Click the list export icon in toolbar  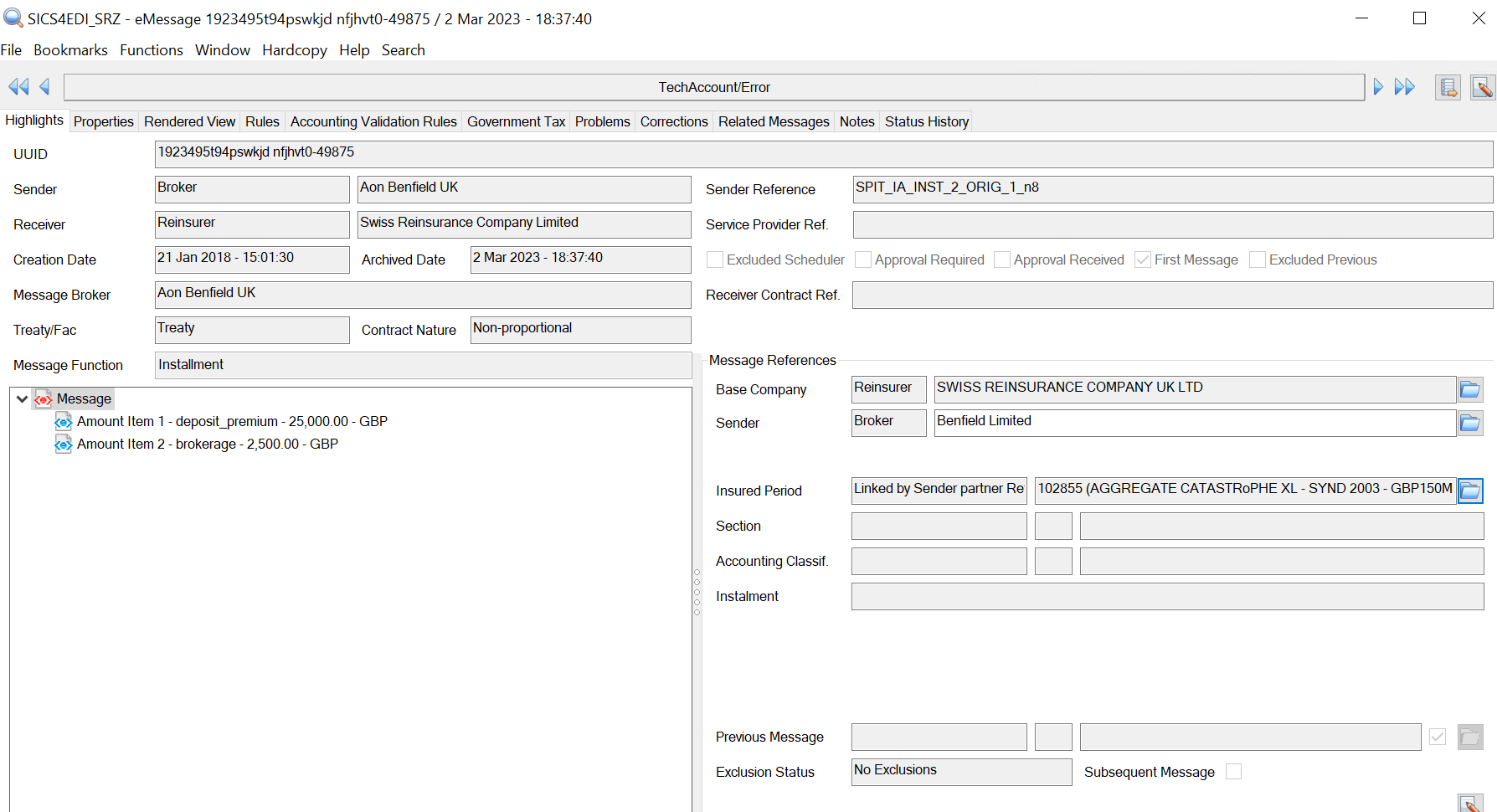[1448, 87]
